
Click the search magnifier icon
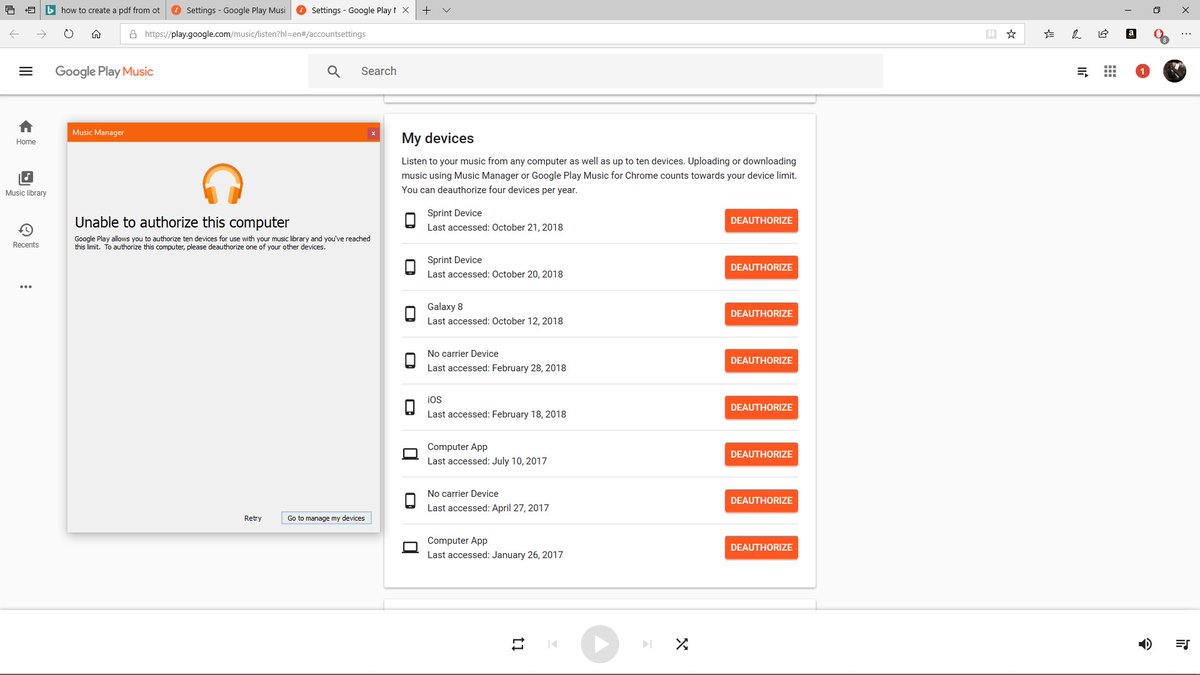pos(334,71)
